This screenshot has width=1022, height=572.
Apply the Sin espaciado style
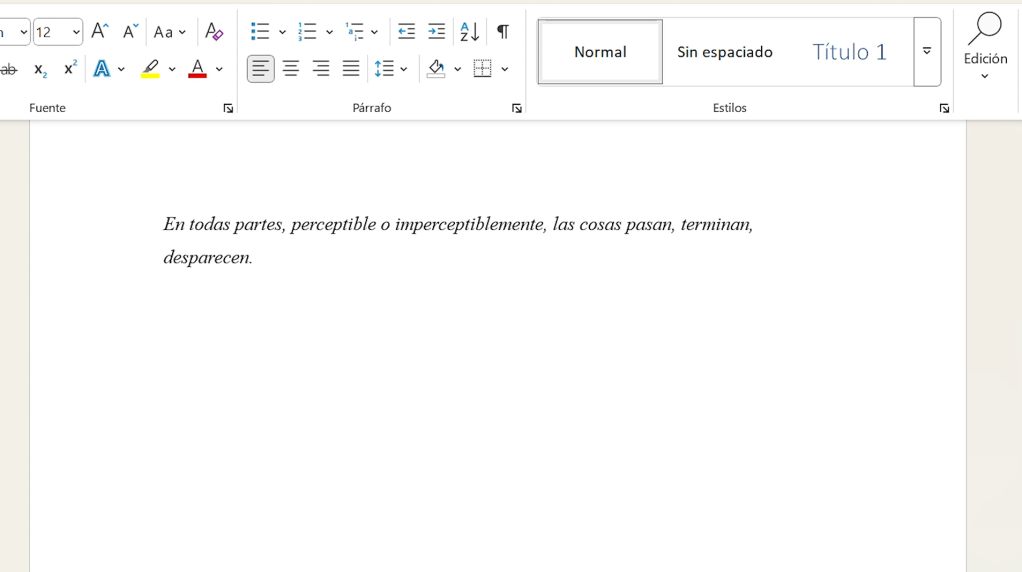(x=725, y=52)
